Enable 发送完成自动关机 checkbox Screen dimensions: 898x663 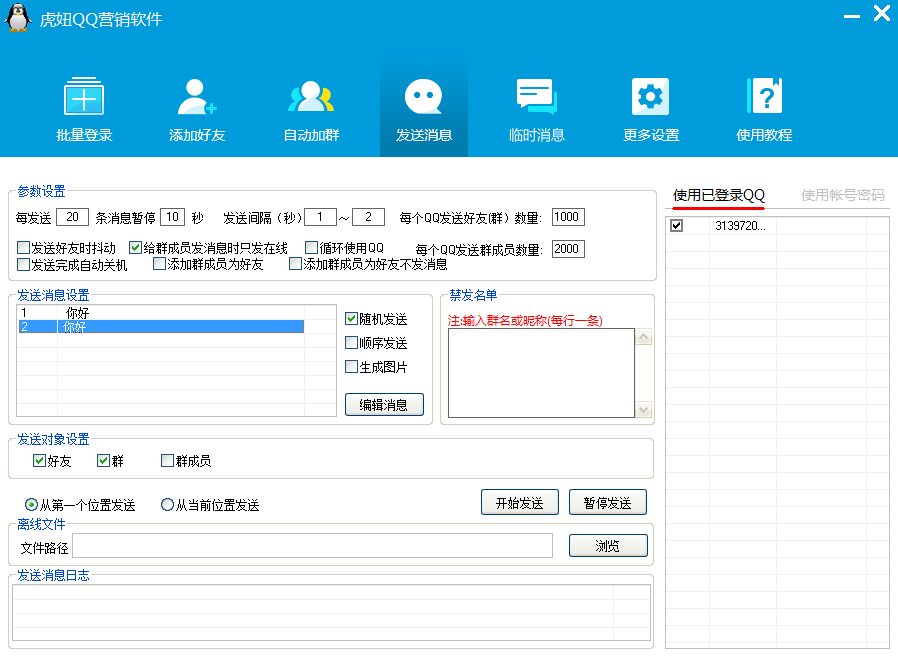[x=23, y=265]
